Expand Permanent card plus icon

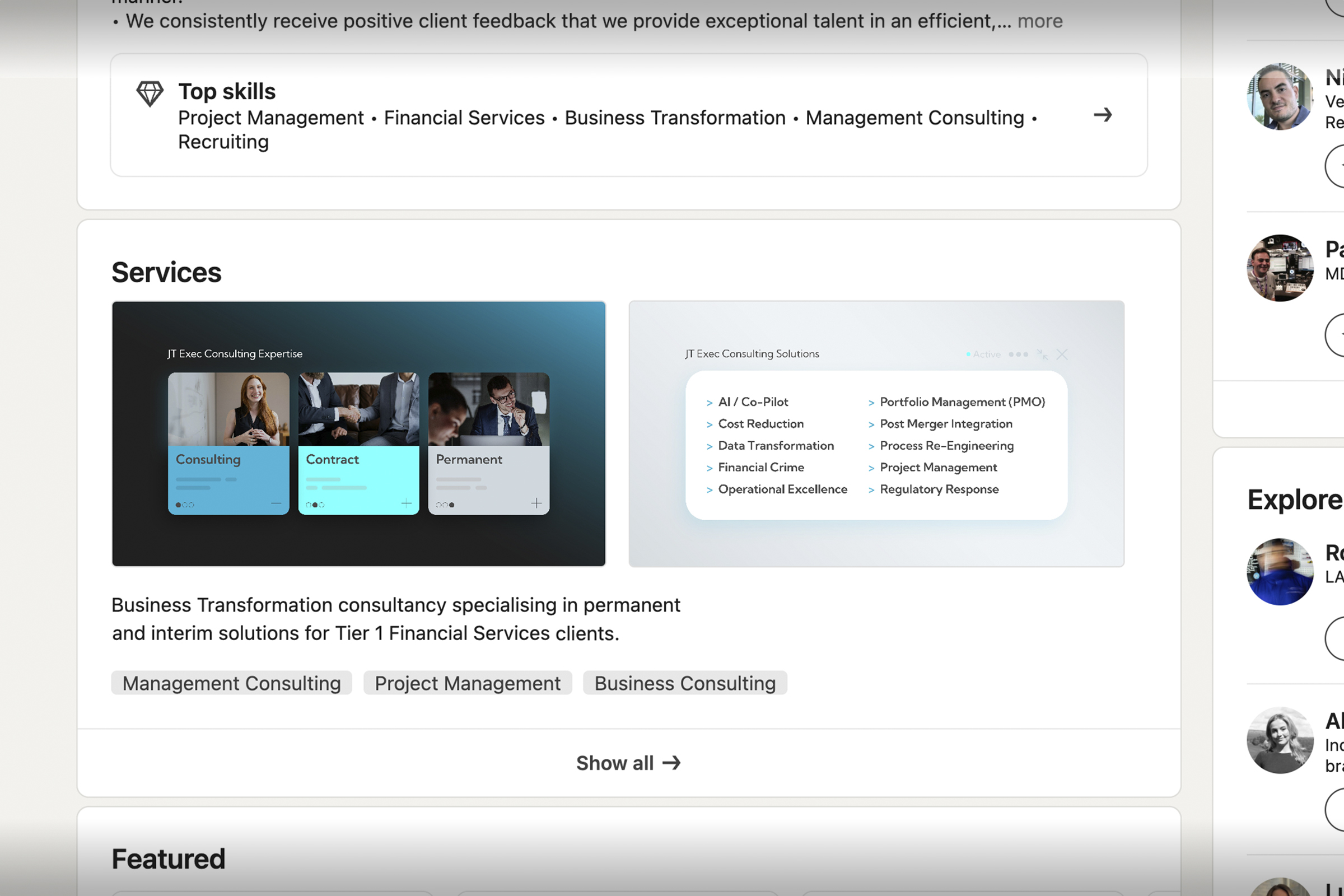point(536,503)
